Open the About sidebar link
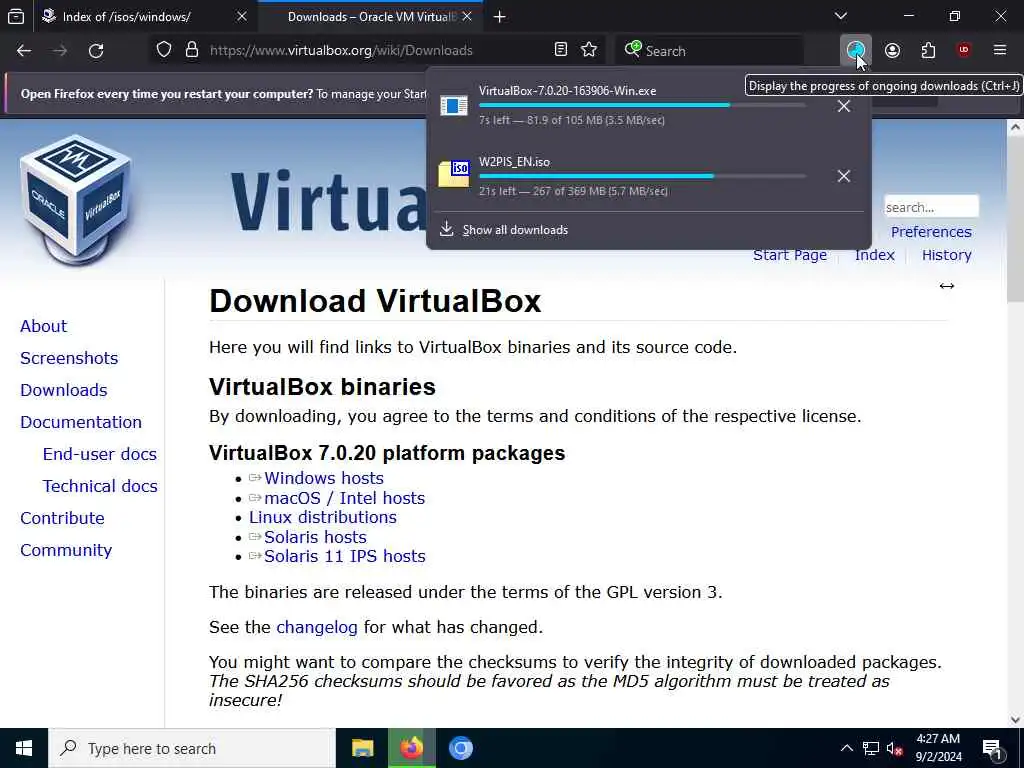The image size is (1024, 768). [43, 326]
